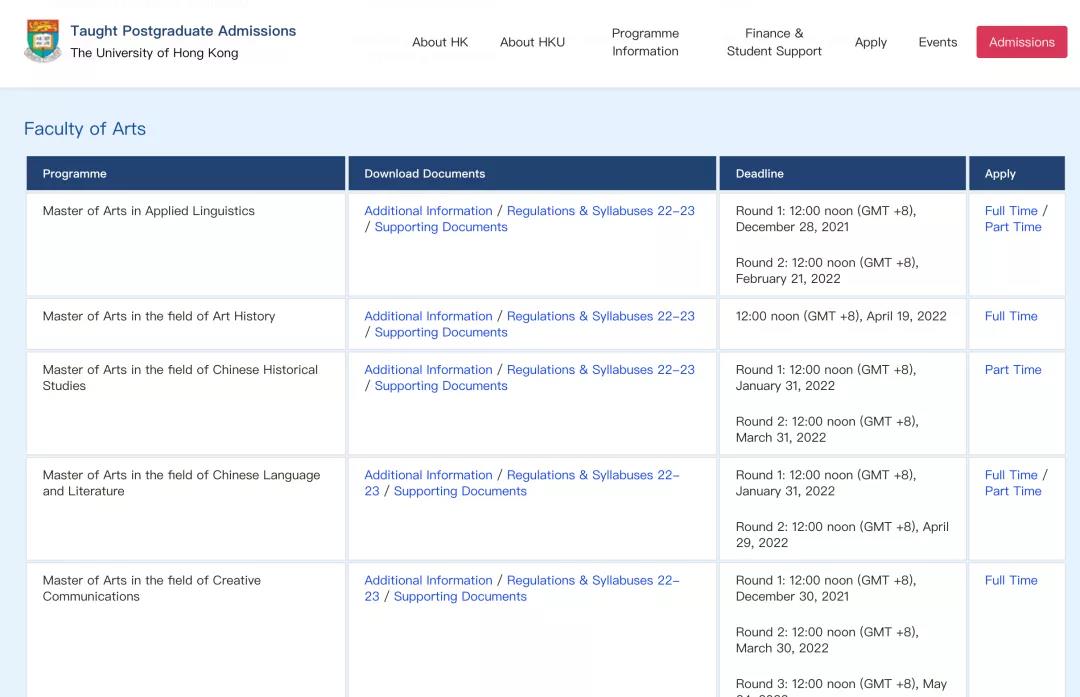
Task: Open Supporting Documents for Chinese Historical Studies
Action: point(441,386)
